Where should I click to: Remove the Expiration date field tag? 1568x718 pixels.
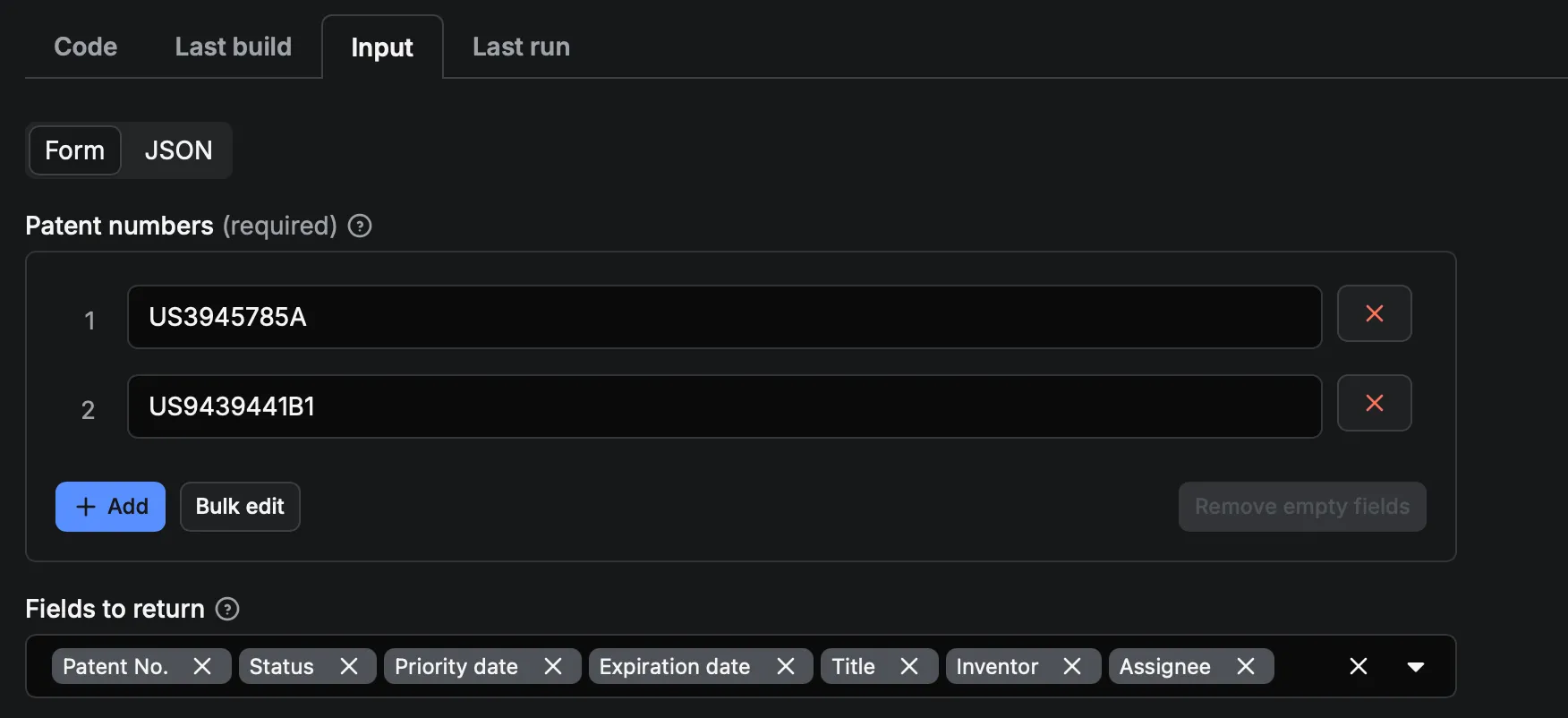pyautogui.click(x=786, y=666)
